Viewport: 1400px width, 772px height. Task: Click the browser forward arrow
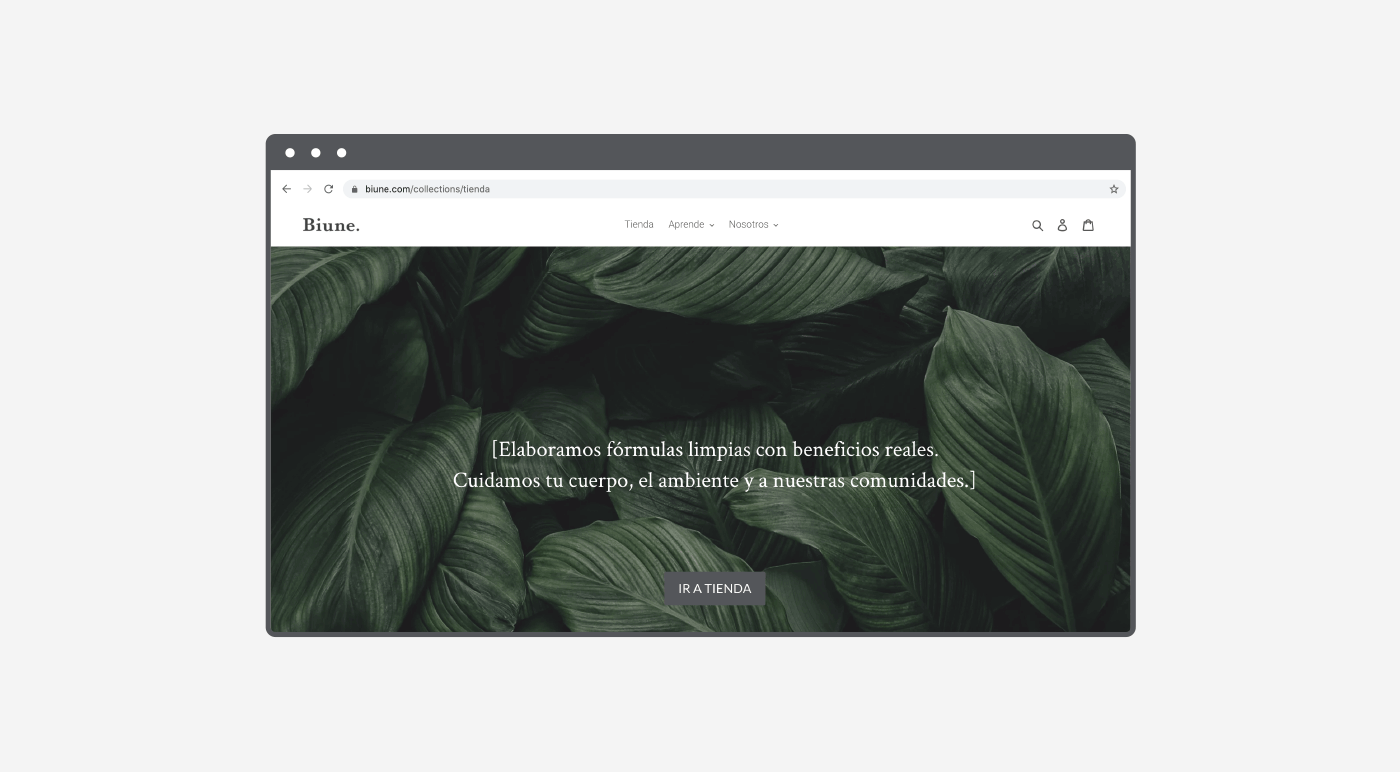click(308, 189)
